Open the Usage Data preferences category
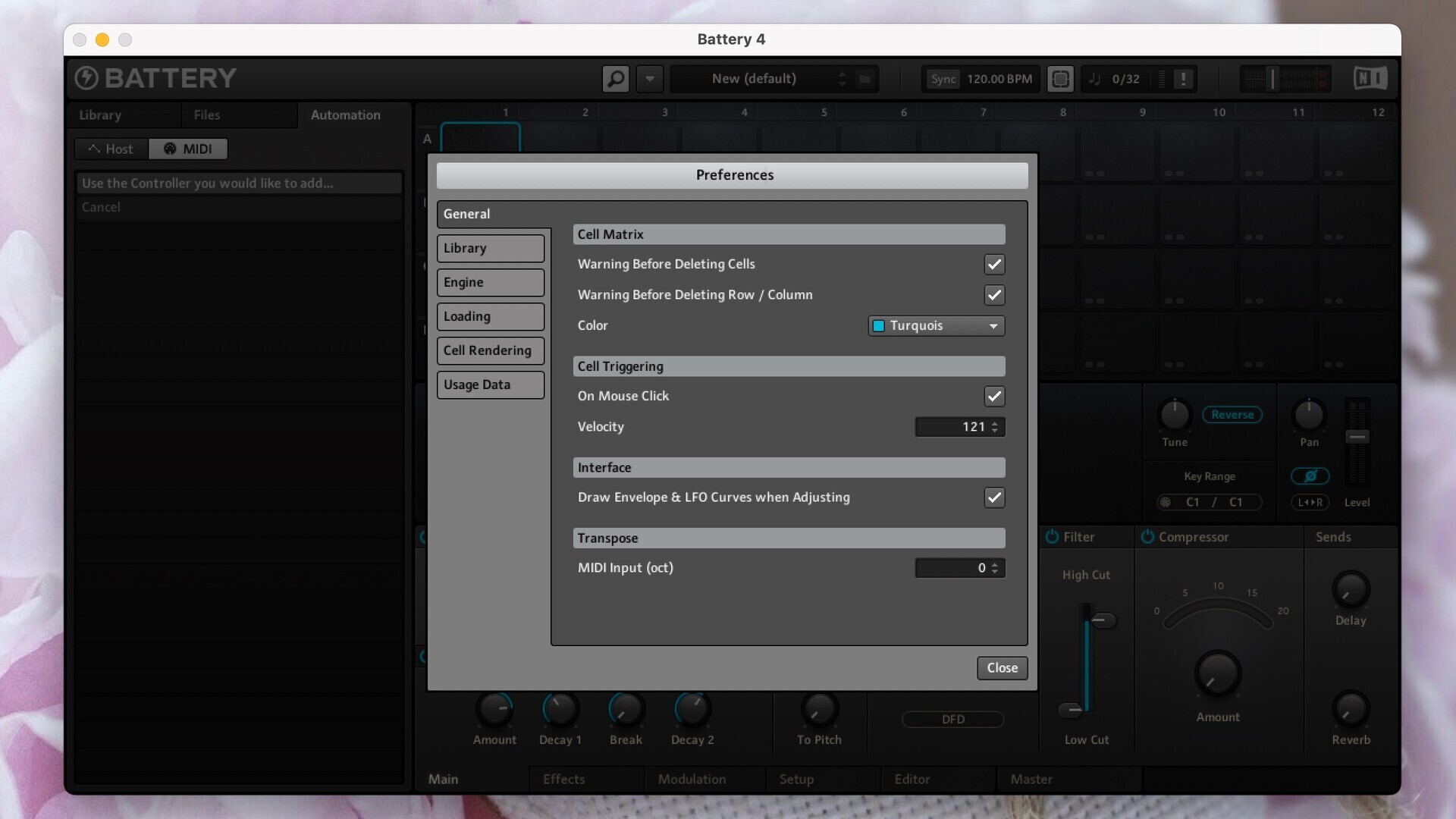Image resolution: width=1456 pixels, height=819 pixels. 491,384
